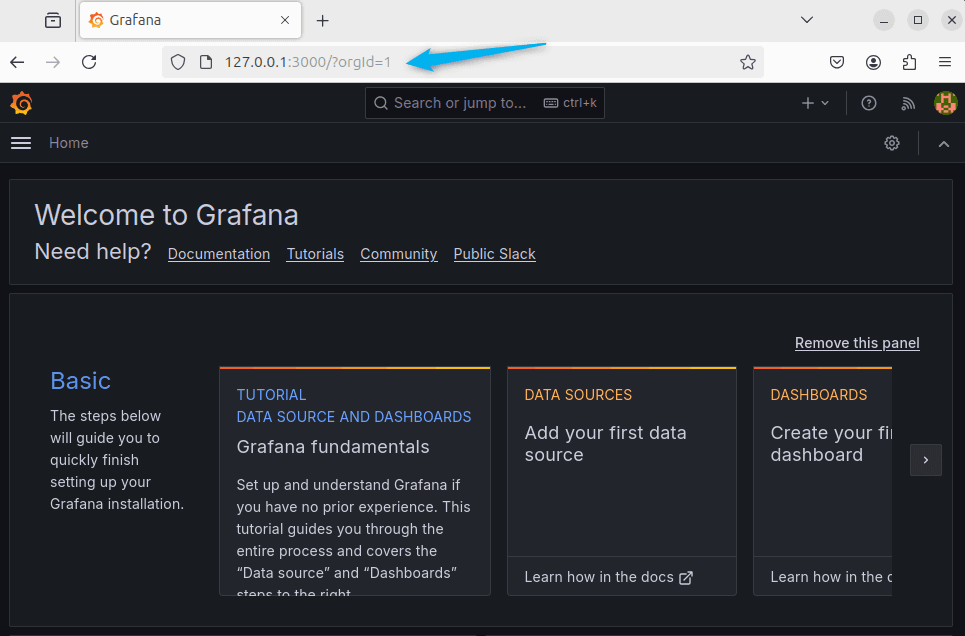Image resolution: width=965 pixels, height=636 pixels.
Task: Open a new browser tab
Action: coord(322,20)
